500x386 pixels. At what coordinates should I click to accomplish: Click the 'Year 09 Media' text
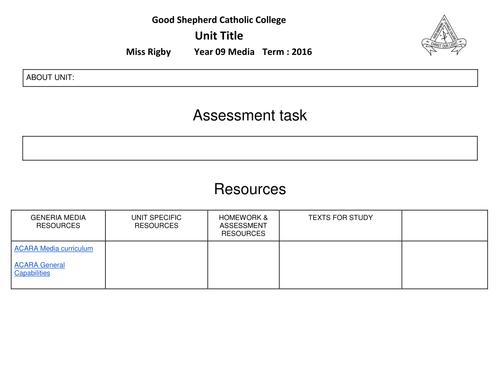point(224,52)
